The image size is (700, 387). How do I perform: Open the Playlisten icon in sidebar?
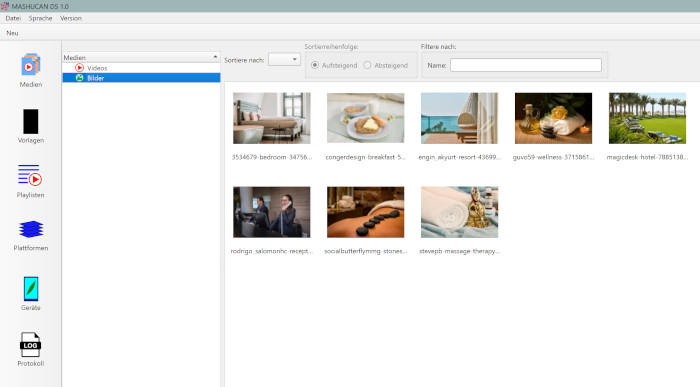tap(30, 175)
